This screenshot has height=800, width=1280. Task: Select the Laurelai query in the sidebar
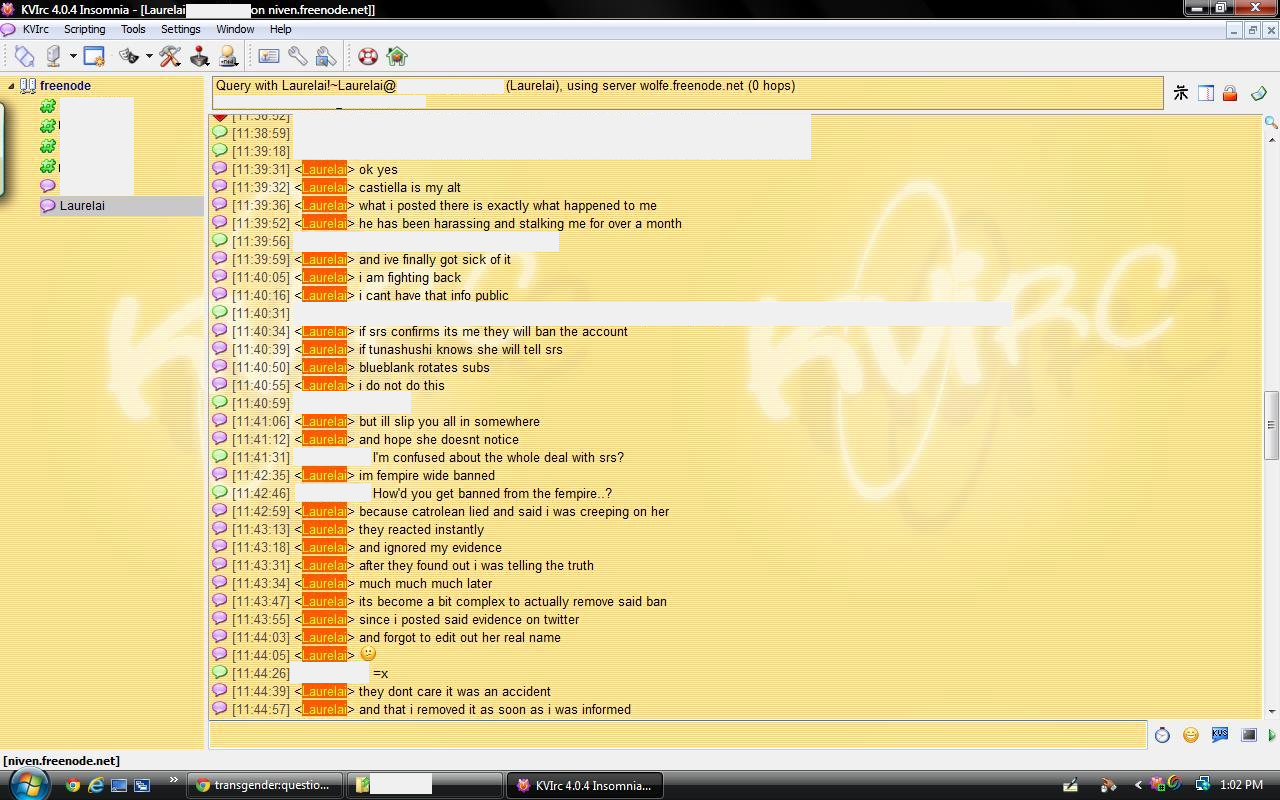[80, 206]
